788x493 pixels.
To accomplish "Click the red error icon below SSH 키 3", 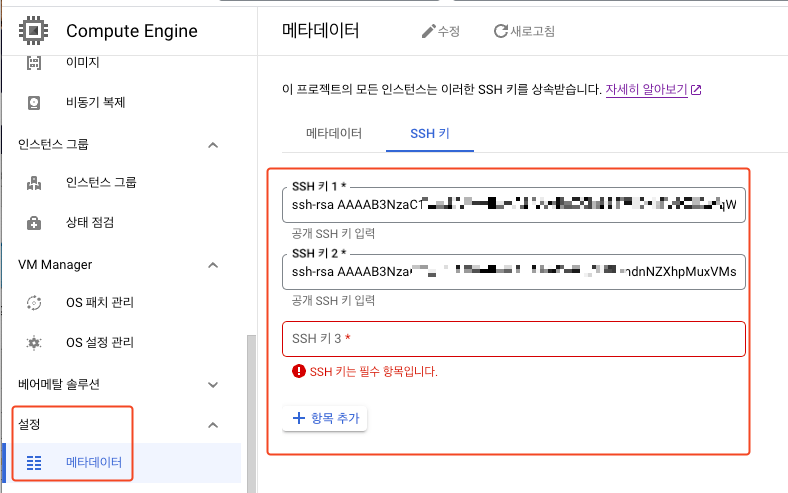I will (x=299, y=371).
